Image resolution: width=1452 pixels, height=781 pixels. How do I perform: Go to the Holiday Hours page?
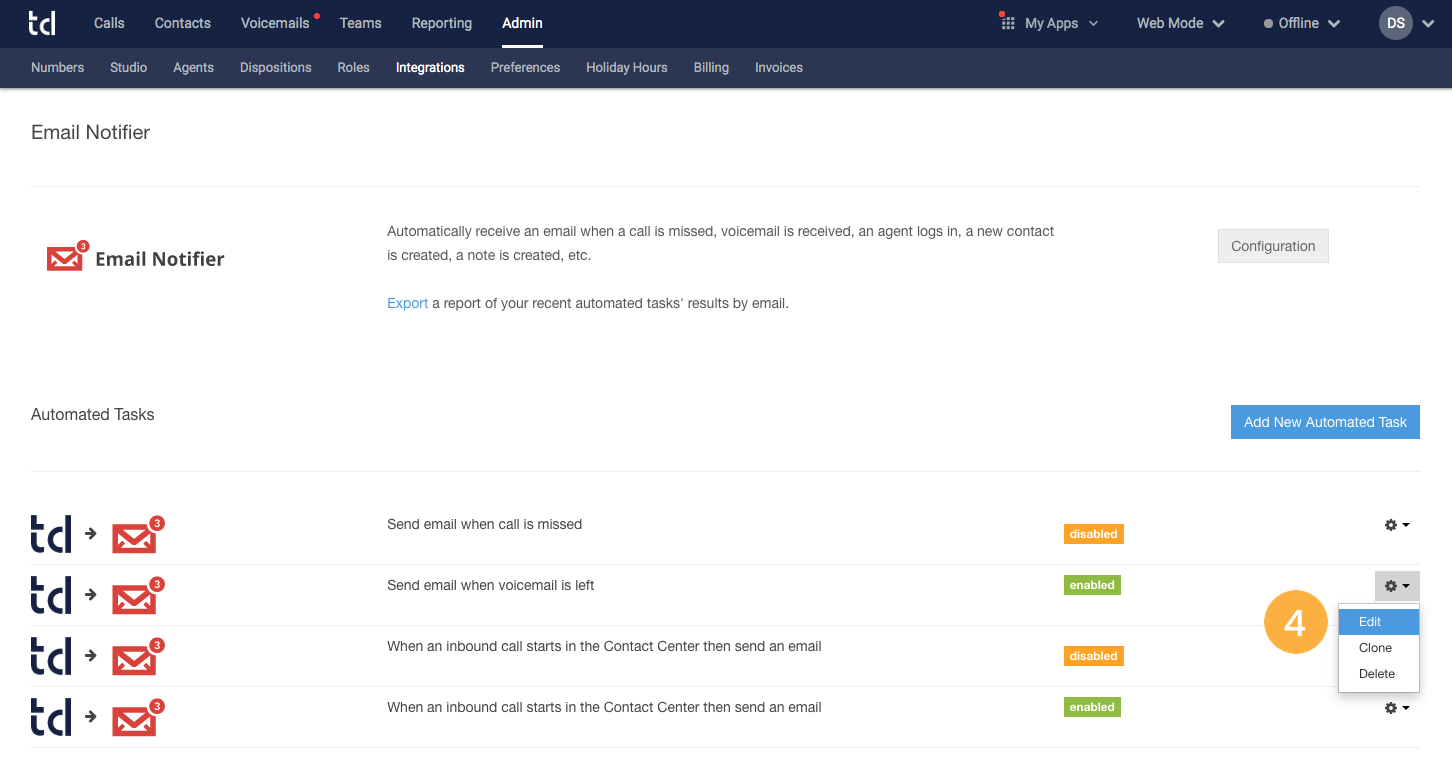627,68
